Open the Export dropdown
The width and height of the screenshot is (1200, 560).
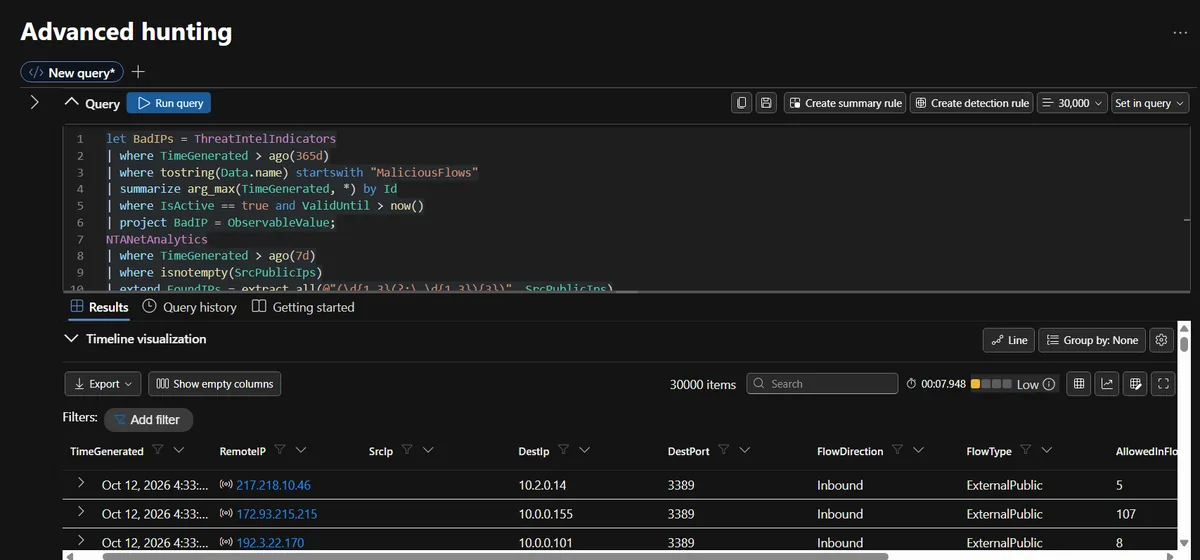click(x=104, y=384)
